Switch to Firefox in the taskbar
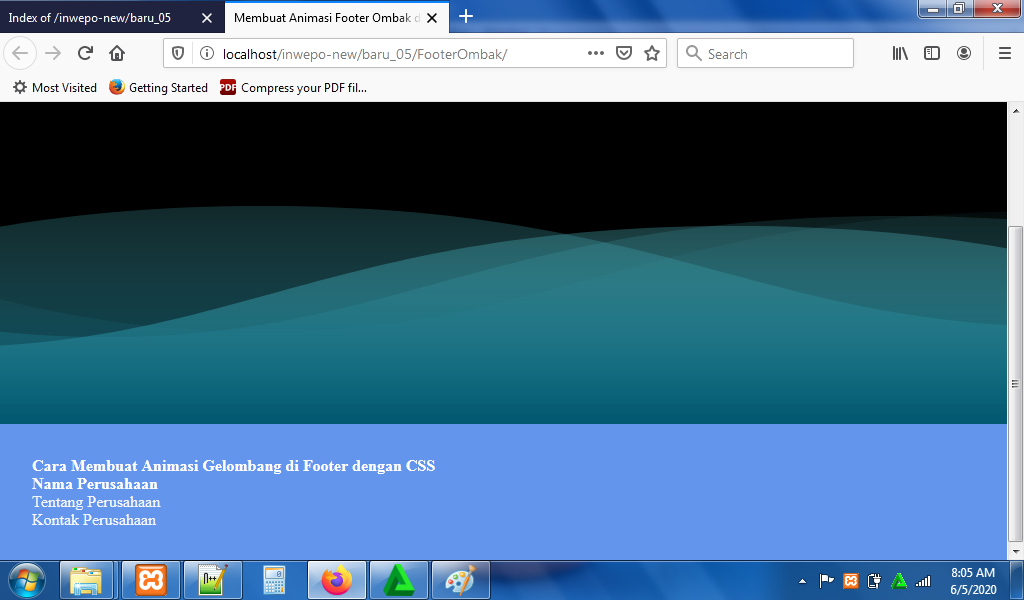 [337, 580]
